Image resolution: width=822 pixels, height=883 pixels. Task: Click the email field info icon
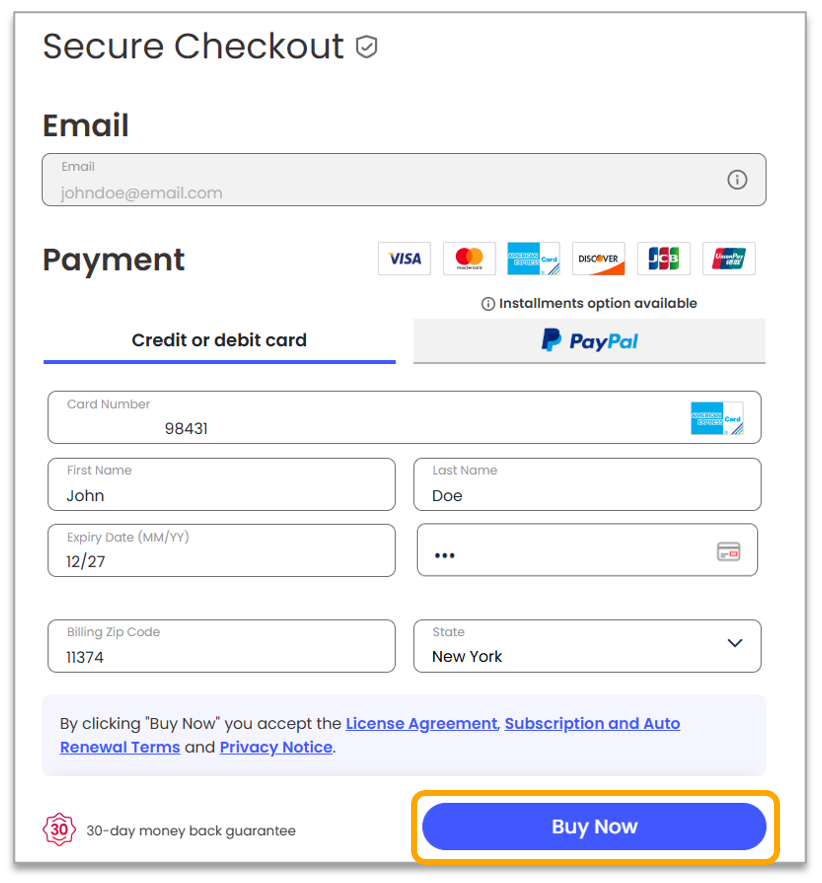(x=737, y=180)
